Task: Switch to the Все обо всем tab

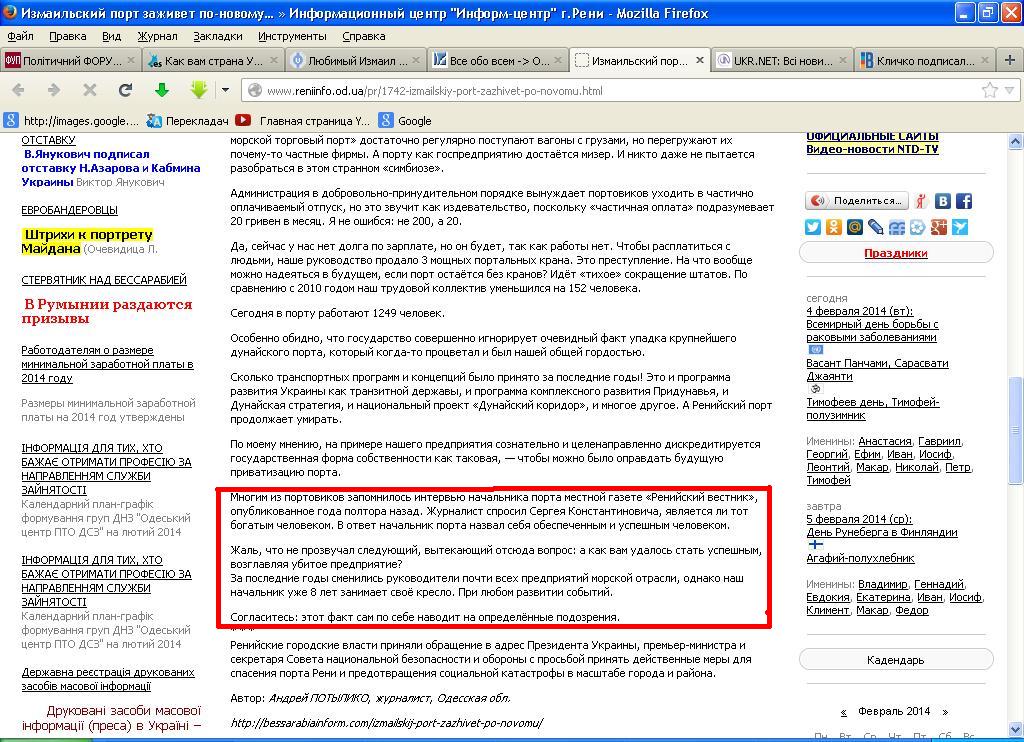Action: (x=498, y=61)
